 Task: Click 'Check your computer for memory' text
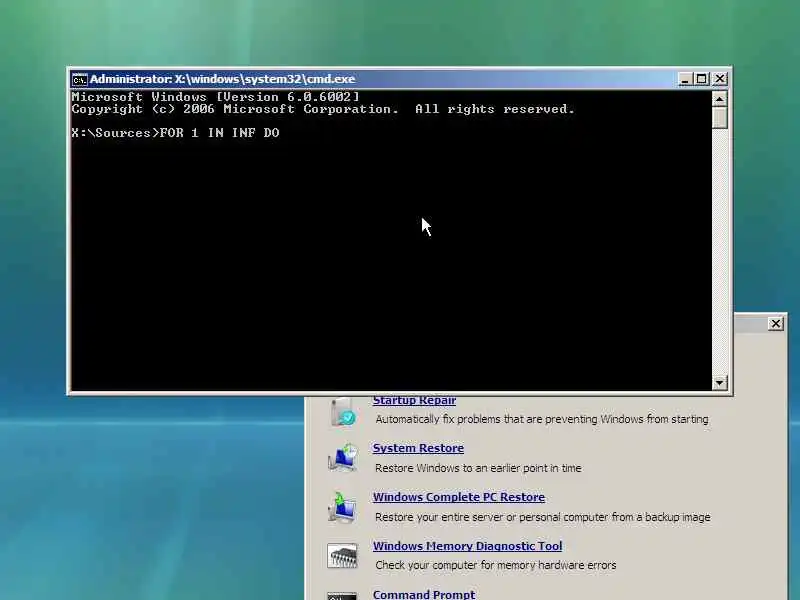496,565
